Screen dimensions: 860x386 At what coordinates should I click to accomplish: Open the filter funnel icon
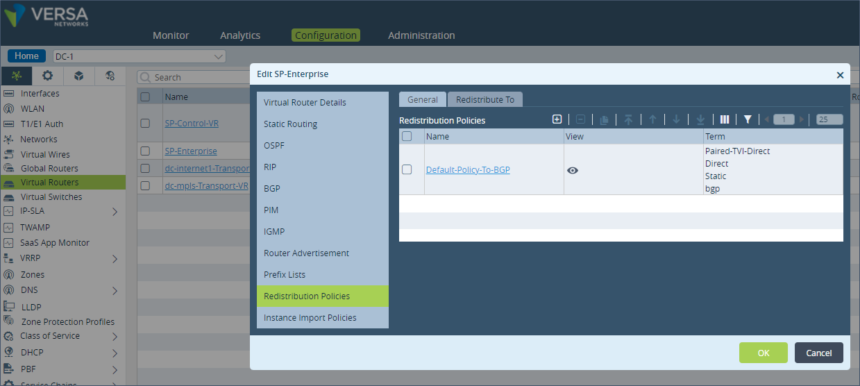coord(747,120)
